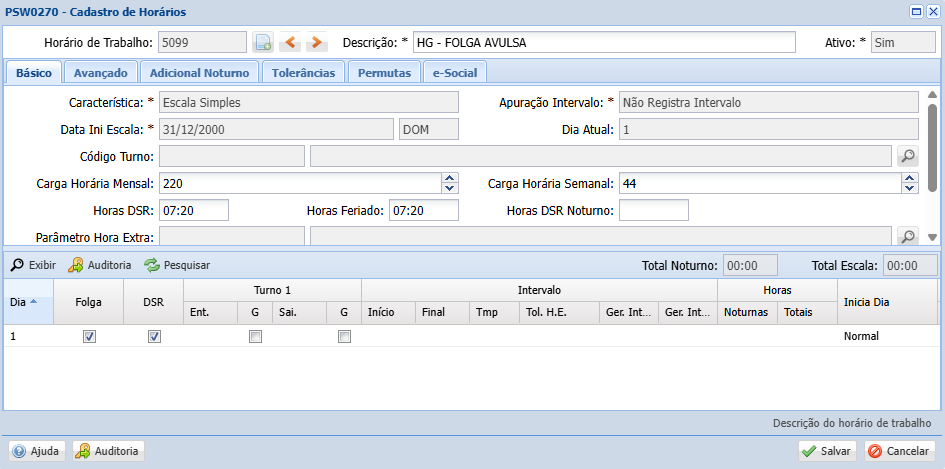Click the Ajuda button
Viewport: 945px width, 469px height.
(x=37, y=451)
